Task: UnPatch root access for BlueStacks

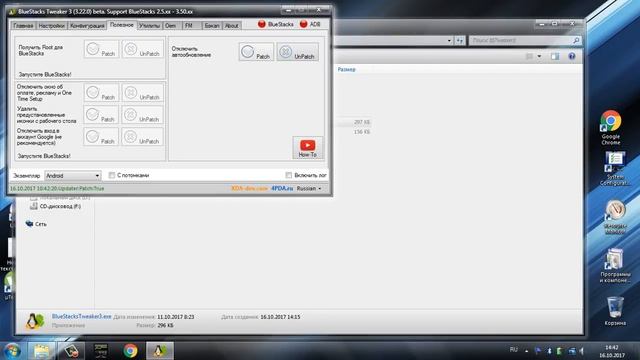Action: (142, 49)
